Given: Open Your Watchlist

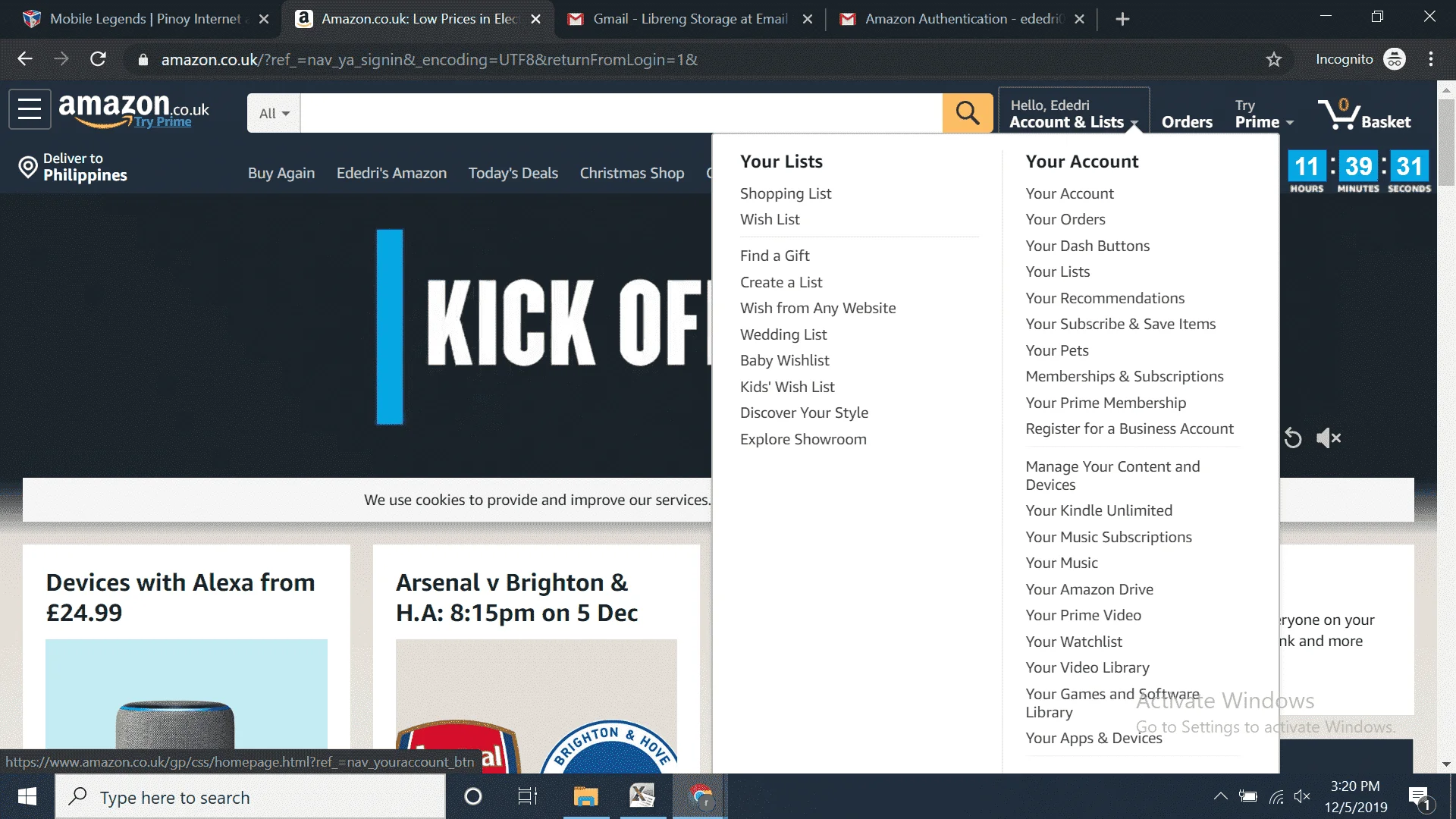Looking at the screenshot, I should (1074, 642).
